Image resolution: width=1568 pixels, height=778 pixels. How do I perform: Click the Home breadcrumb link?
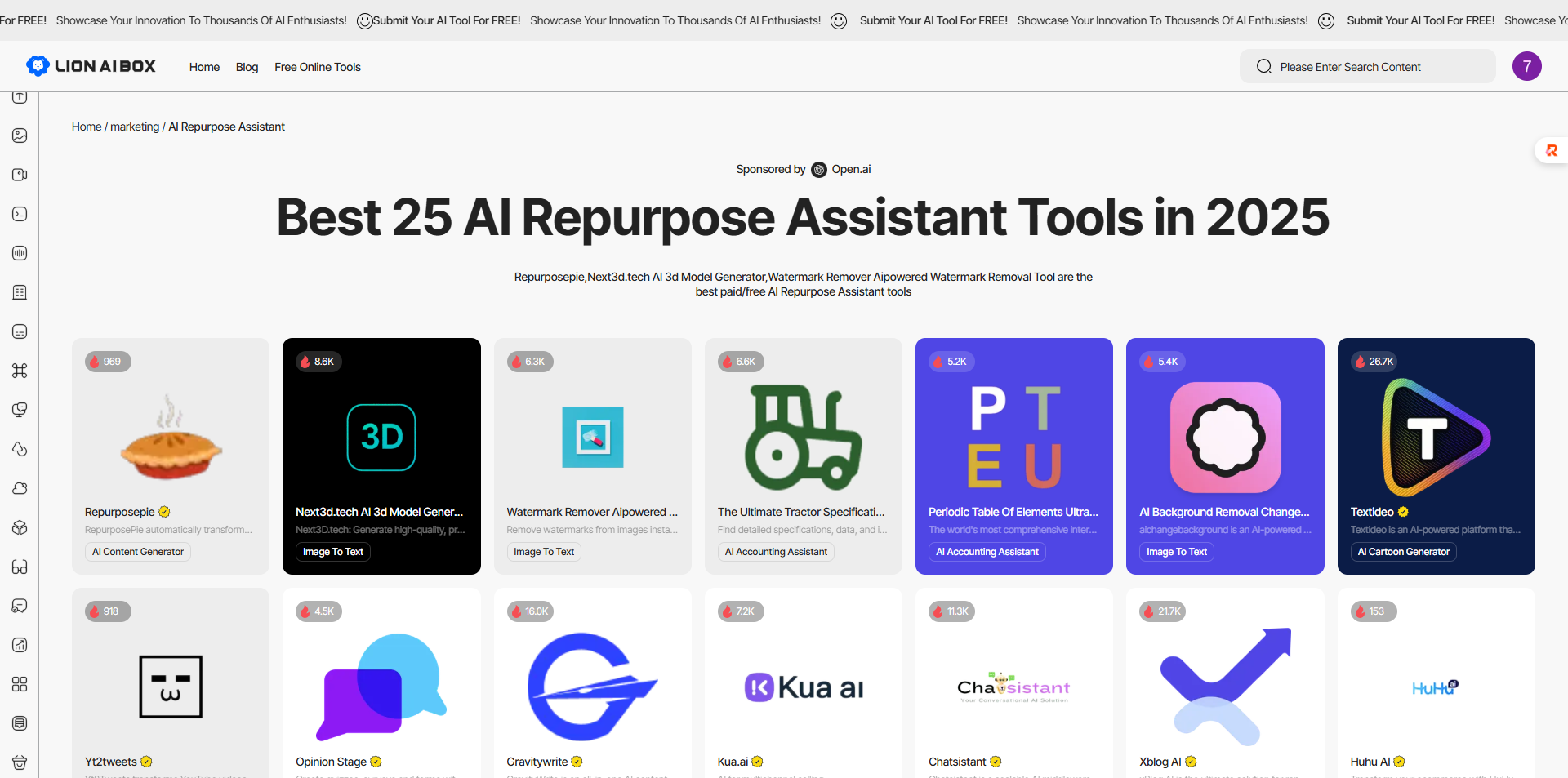point(87,127)
